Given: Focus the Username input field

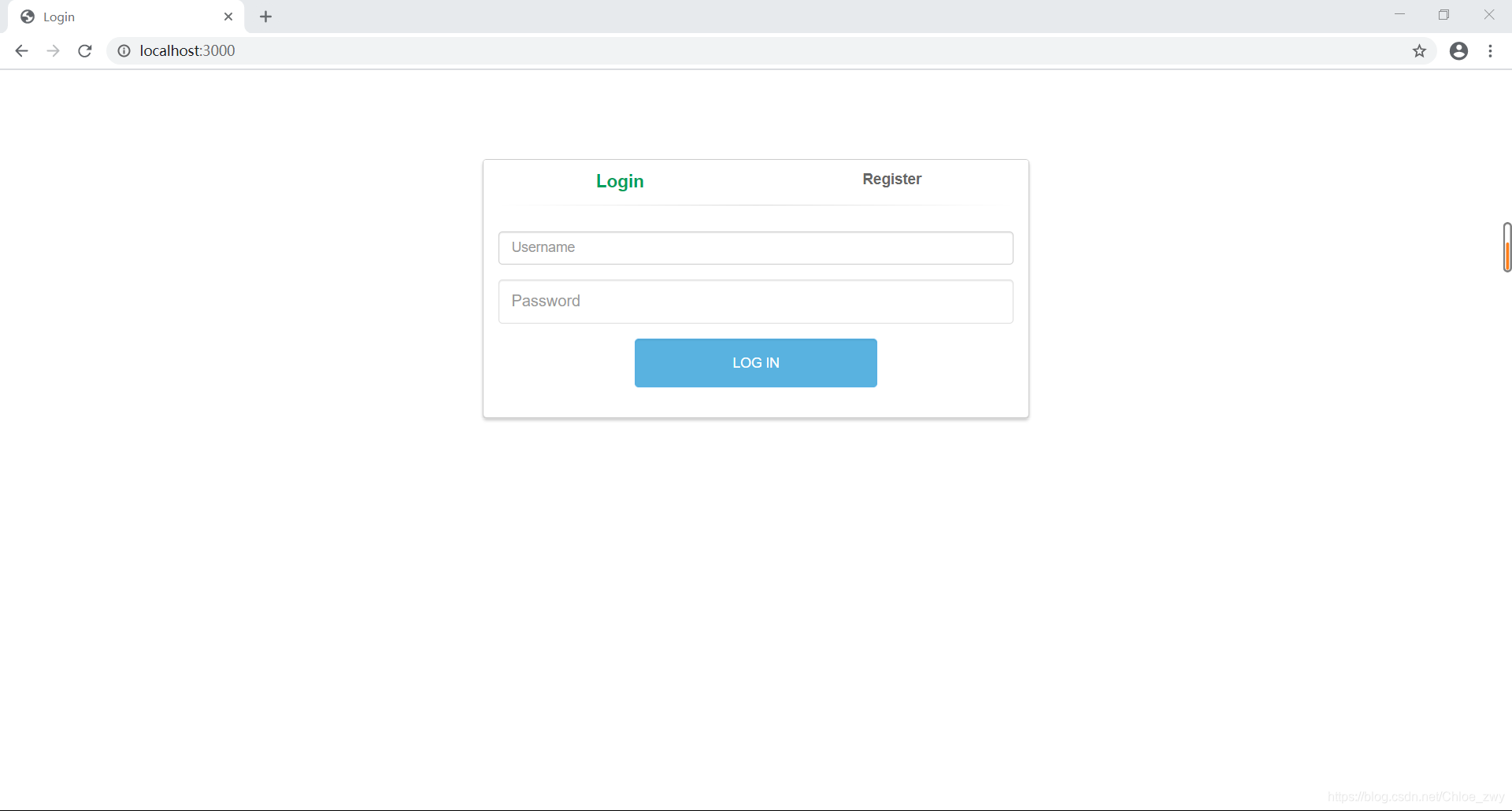Looking at the screenshot, I should (755, 247).
